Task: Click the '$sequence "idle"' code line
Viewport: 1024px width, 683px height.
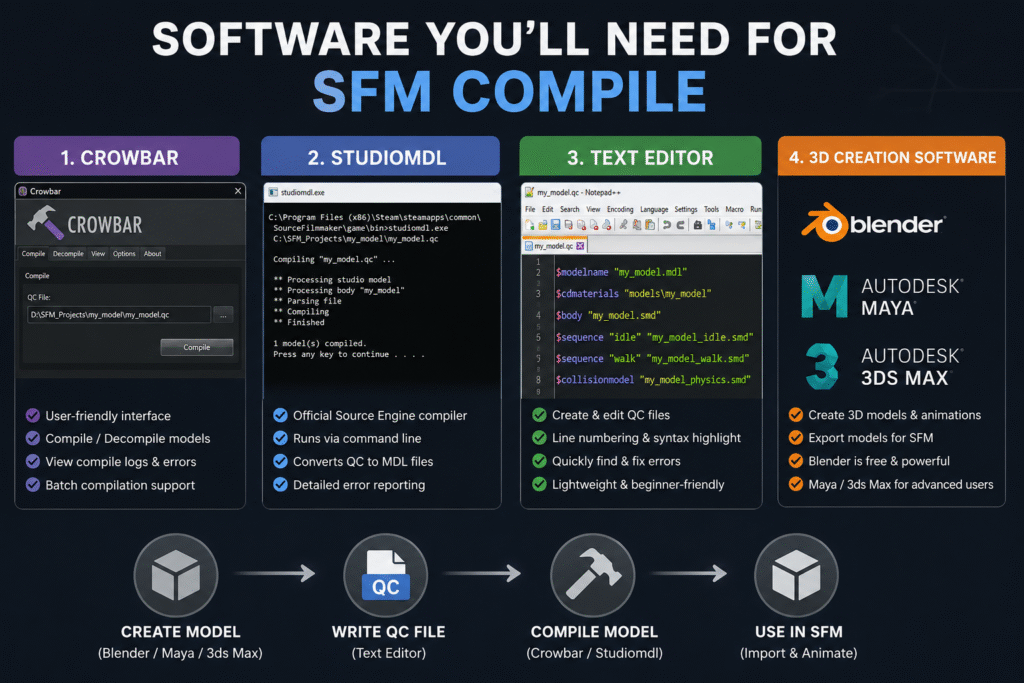Action: (654, 337)
